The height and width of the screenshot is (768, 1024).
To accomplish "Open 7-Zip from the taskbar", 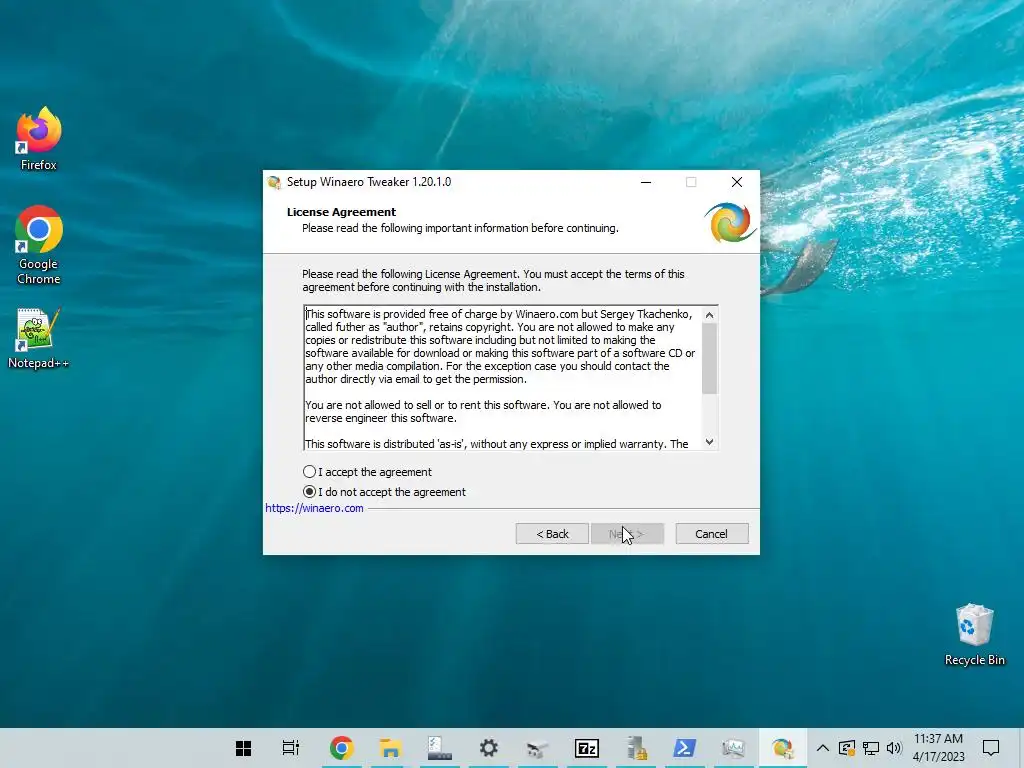I will [x=586, y=748].
